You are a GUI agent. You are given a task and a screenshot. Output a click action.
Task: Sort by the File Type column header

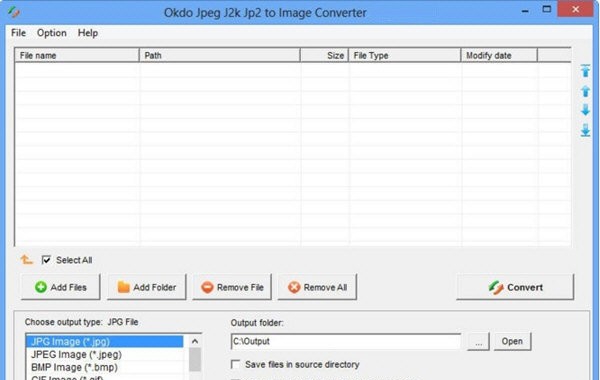(404, 55)
